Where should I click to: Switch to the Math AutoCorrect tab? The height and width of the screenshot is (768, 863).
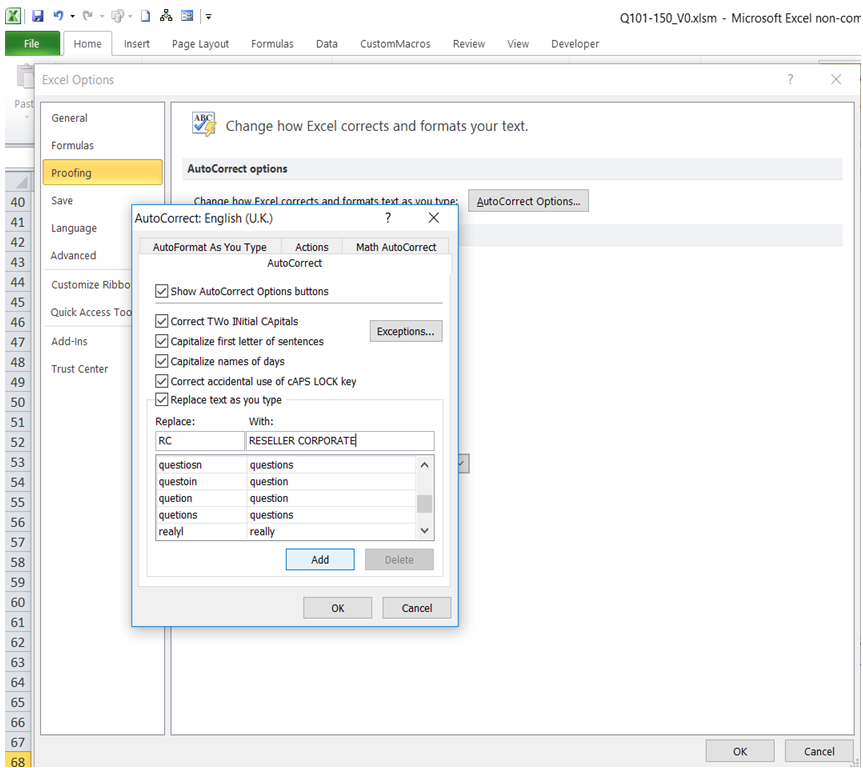point(395,246)
